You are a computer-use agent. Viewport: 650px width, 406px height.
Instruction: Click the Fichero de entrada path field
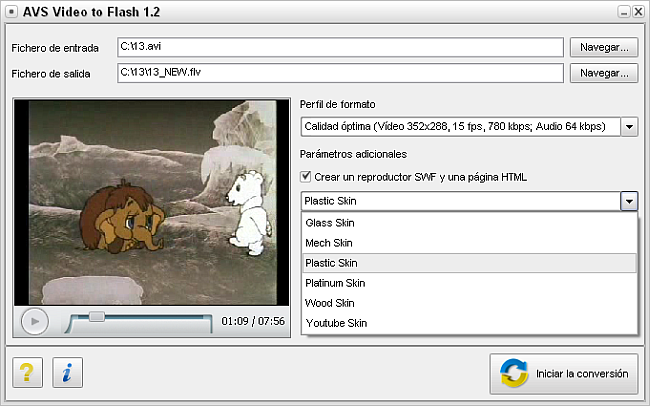pyautogui.click(x=340, y=47)
